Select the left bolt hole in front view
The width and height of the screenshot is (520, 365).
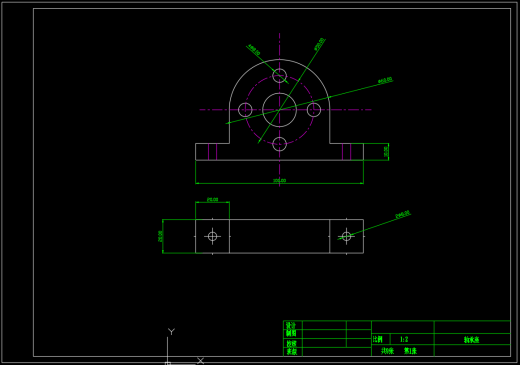245,110
